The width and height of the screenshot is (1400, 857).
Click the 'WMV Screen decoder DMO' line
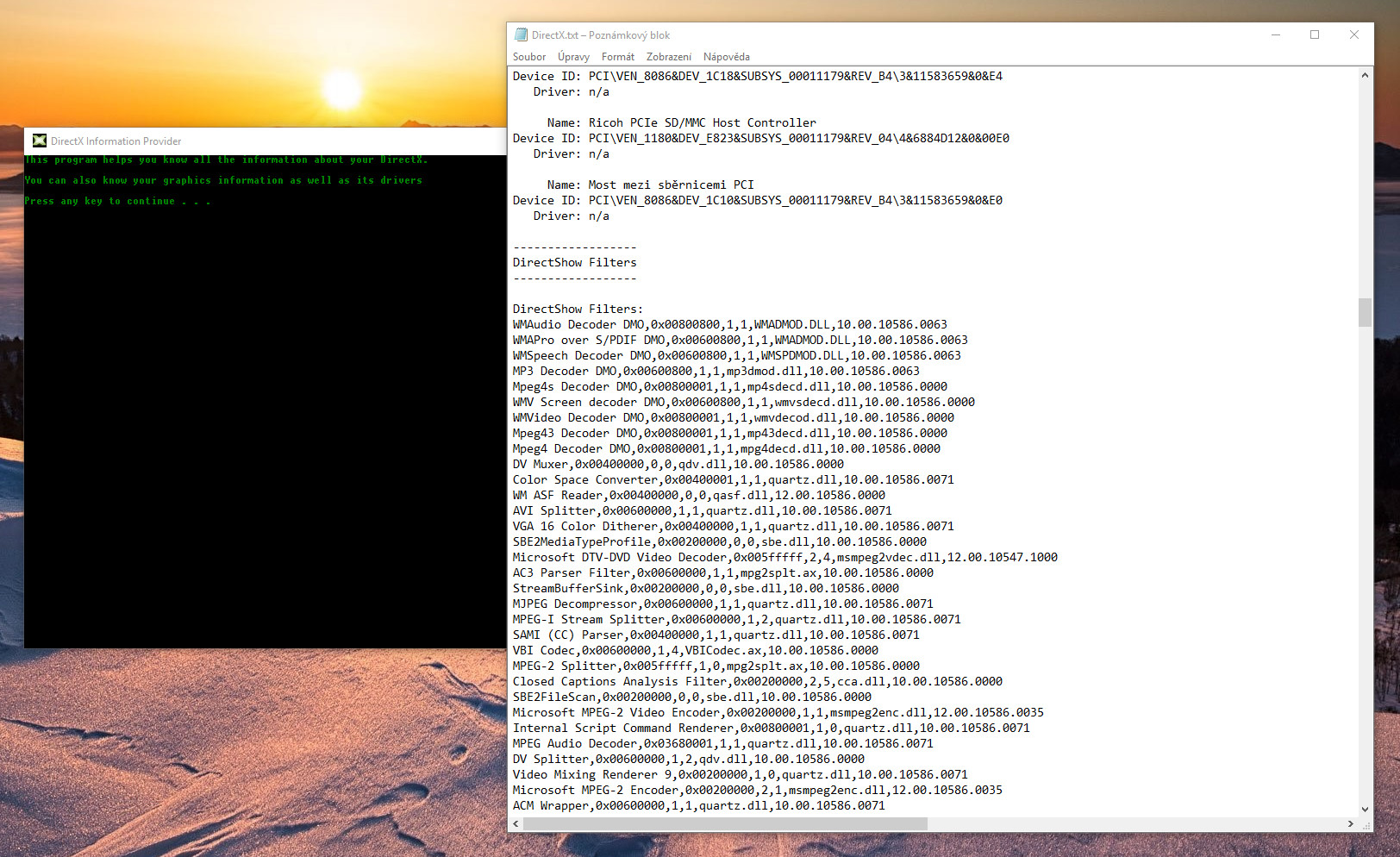click(743, 402)
